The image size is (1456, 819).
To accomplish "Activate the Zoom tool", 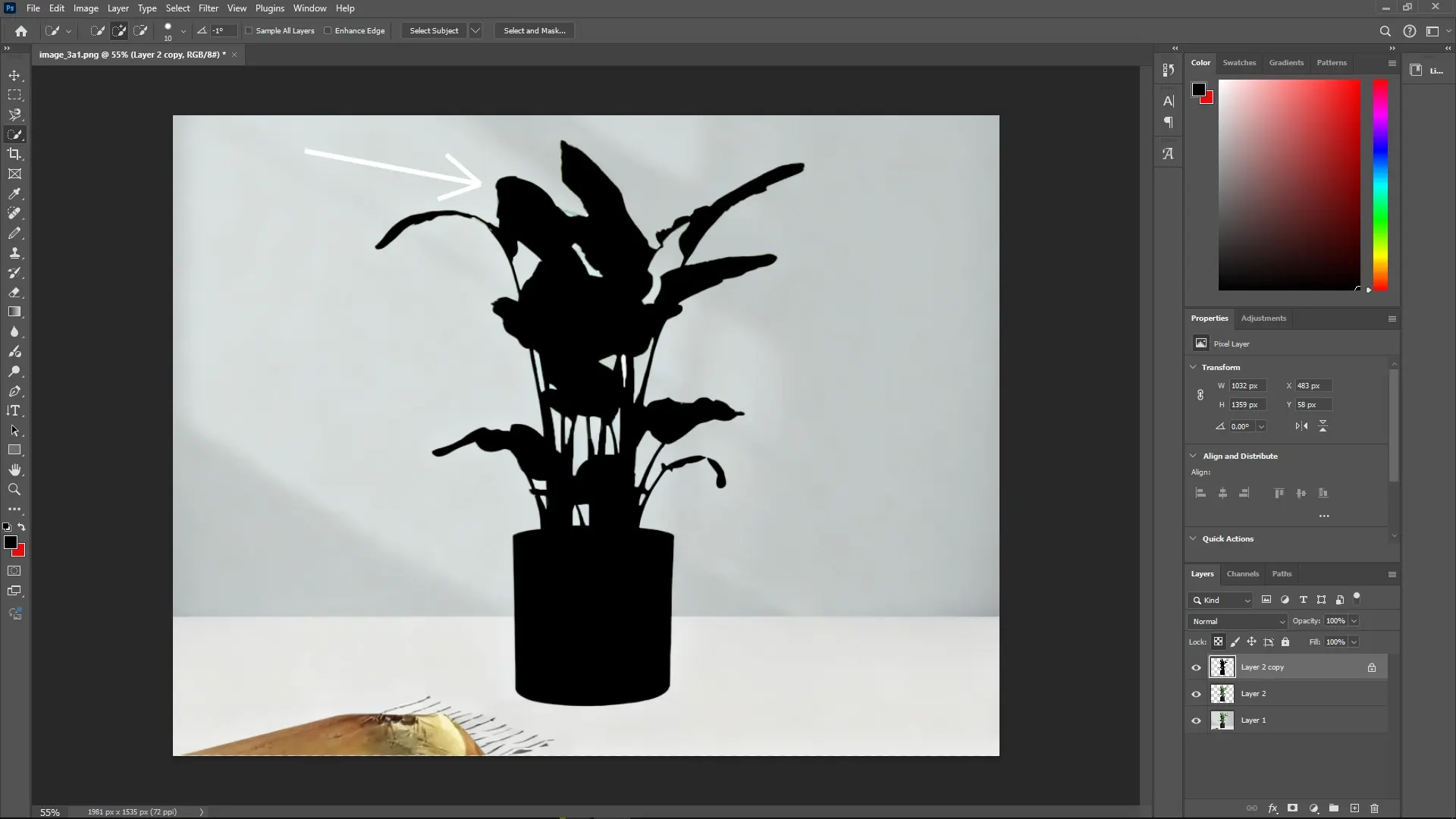I will [x=14, y=489].
